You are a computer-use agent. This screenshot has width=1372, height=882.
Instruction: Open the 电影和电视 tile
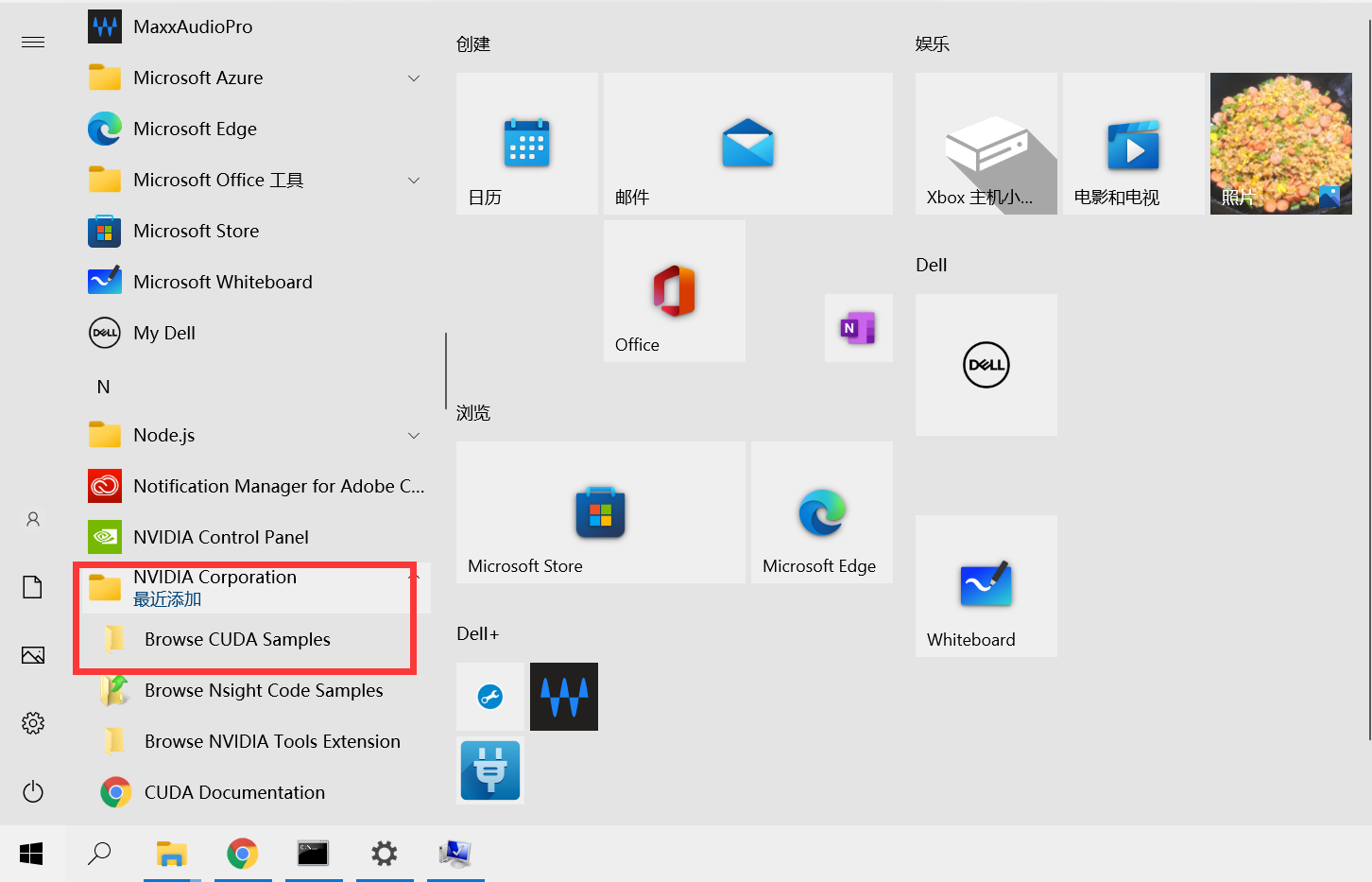point(1134,144)
